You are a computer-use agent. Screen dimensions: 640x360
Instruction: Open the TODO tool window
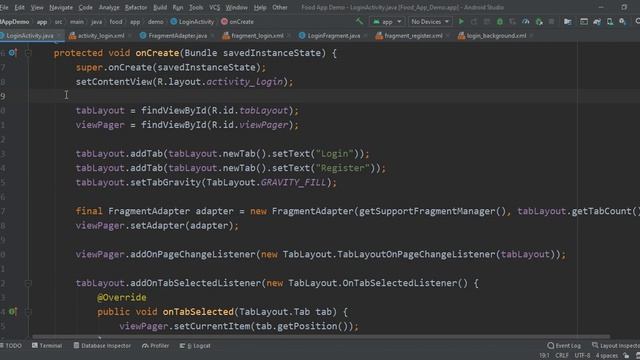pos(11,346)
